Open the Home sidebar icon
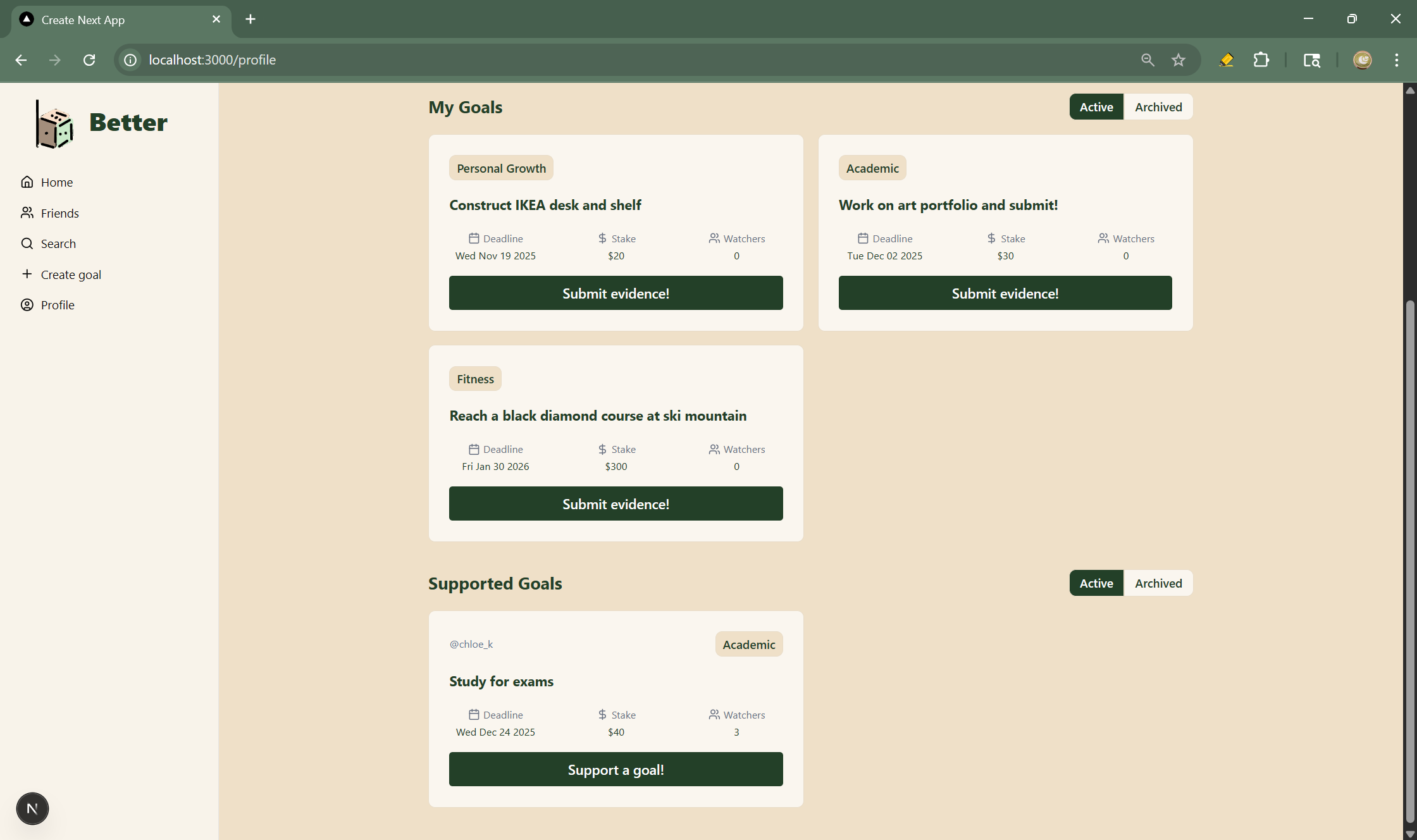Screen dimensions: 1417x840 pyautogui.click(x=27, y=182)
